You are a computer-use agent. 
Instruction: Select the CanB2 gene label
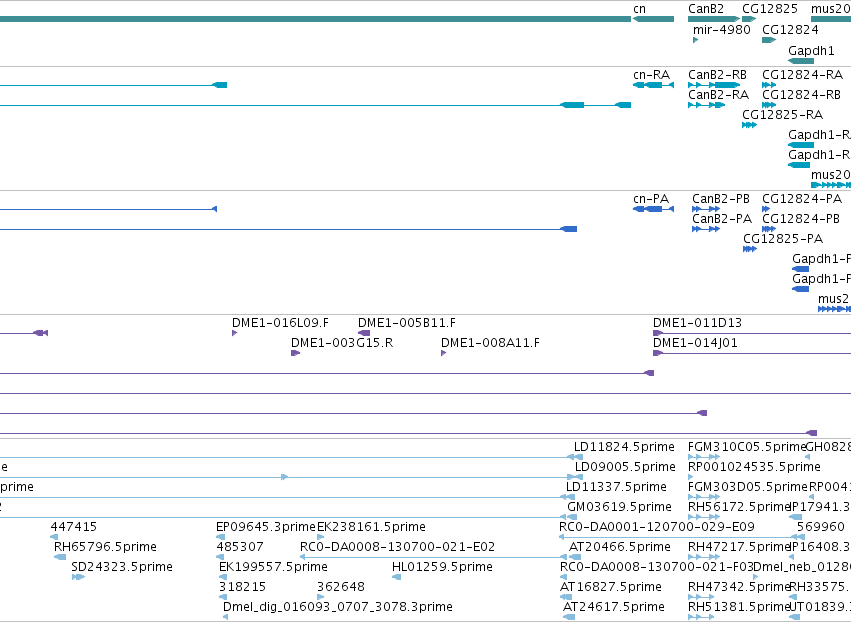pos(706,9)
